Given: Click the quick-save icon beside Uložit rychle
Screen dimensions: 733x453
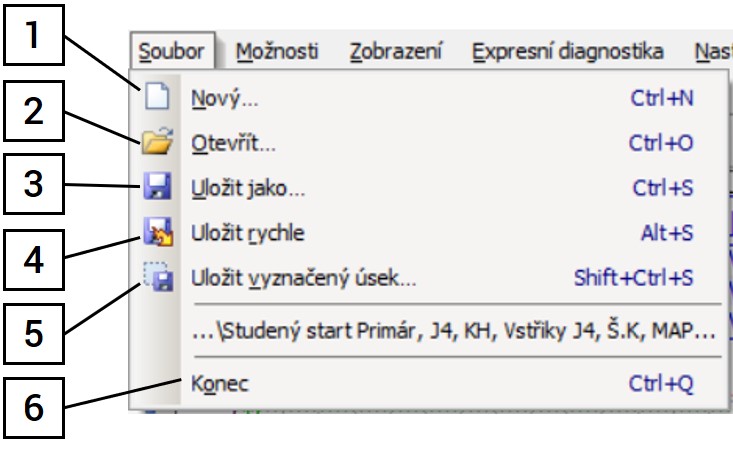Looking at the screenshot, I should (x=155, y=234).
